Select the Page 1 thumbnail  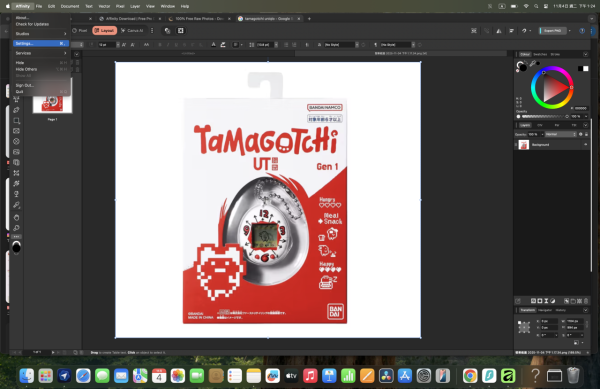tap(52, 103)
